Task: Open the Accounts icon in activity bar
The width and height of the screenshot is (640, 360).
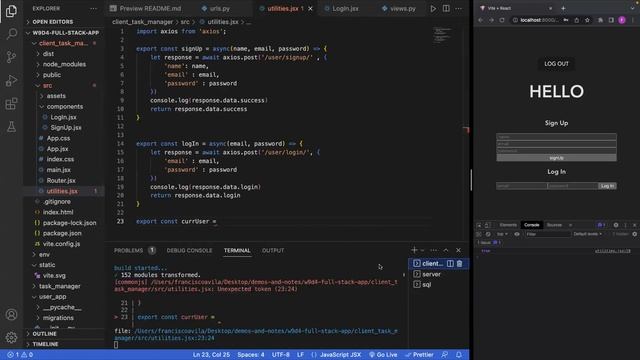Action: 11,315
